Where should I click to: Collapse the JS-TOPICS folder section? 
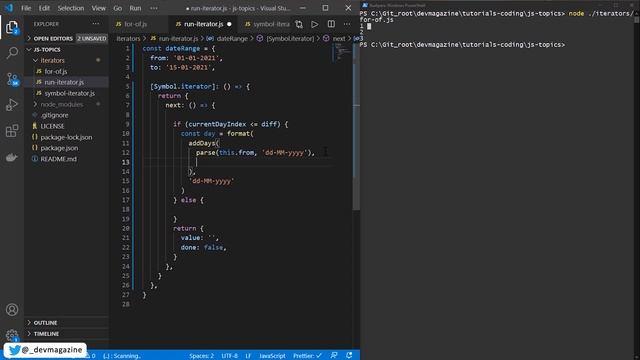pos(47,49)
